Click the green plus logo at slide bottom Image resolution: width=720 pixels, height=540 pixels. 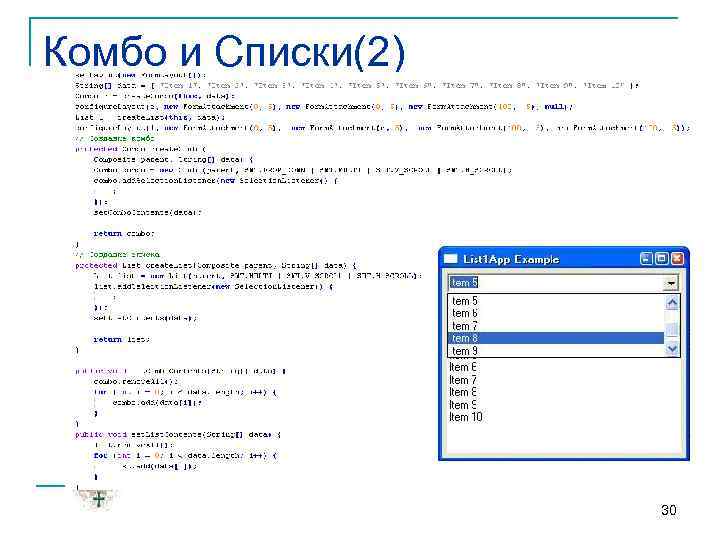[98, 499]
